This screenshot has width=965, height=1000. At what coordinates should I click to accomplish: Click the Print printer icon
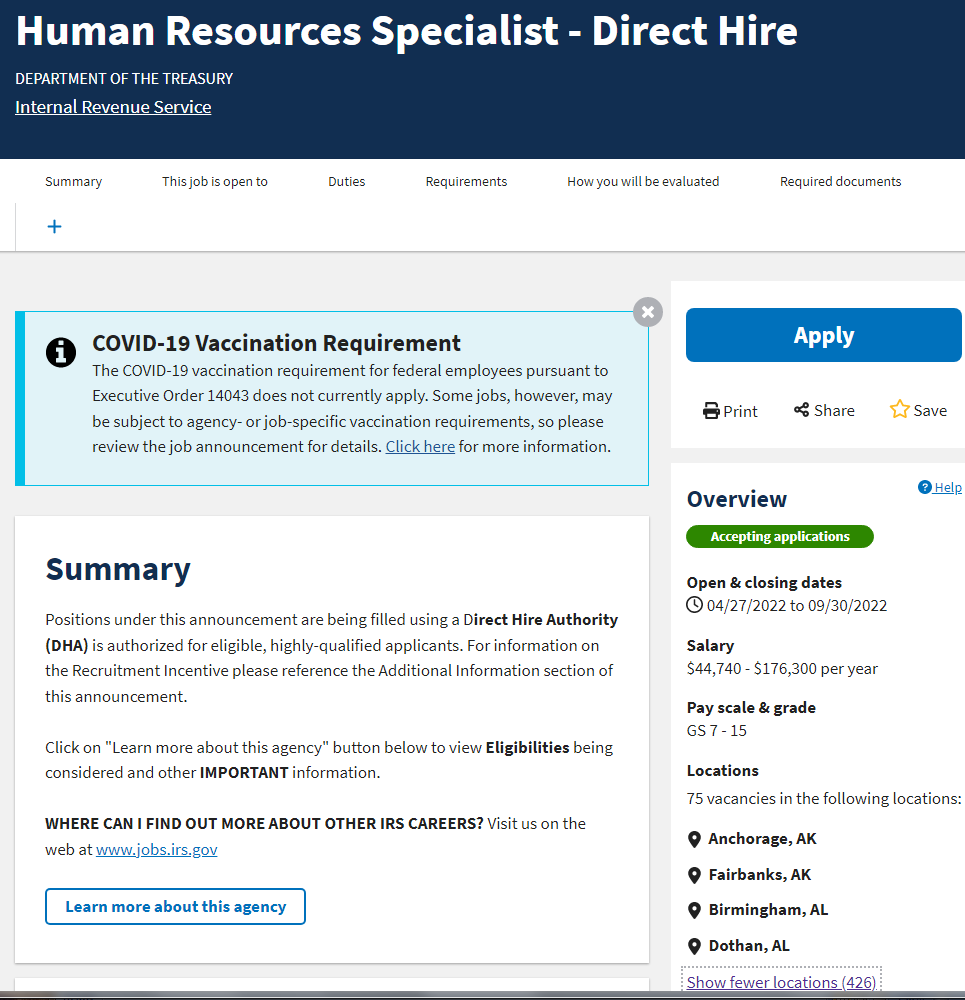[x=711, y=411]
